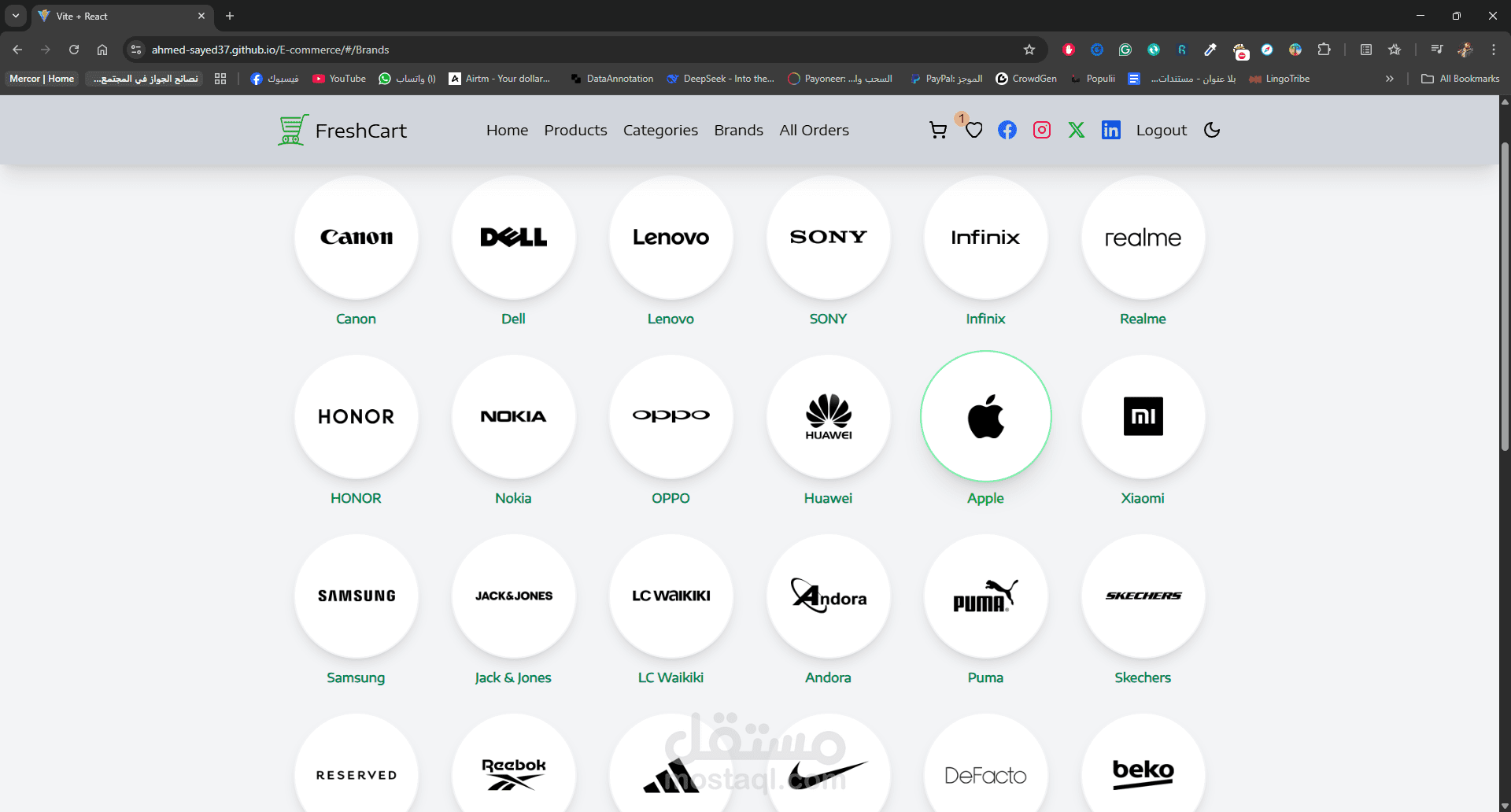Select the Puma brand logo
Screen dimensions: 1511x812
pyautogui.click(x=985, y=596)
